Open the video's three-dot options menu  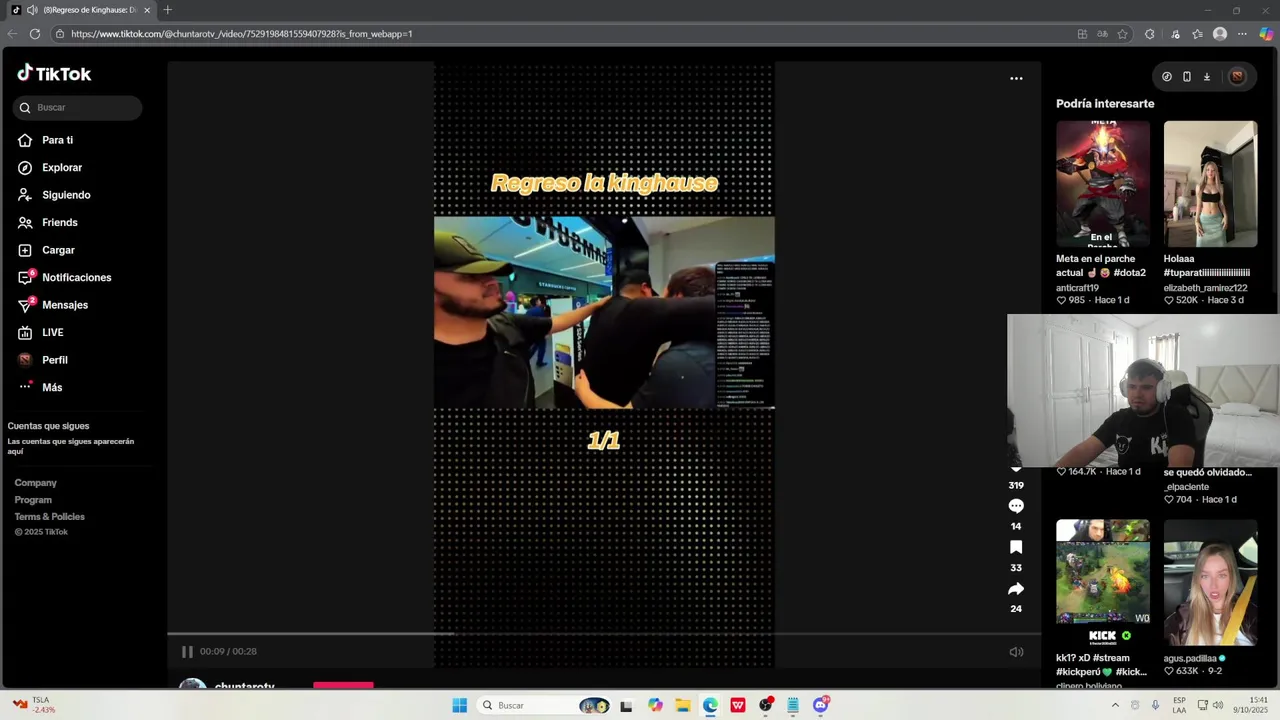[x=1016, y=78]
